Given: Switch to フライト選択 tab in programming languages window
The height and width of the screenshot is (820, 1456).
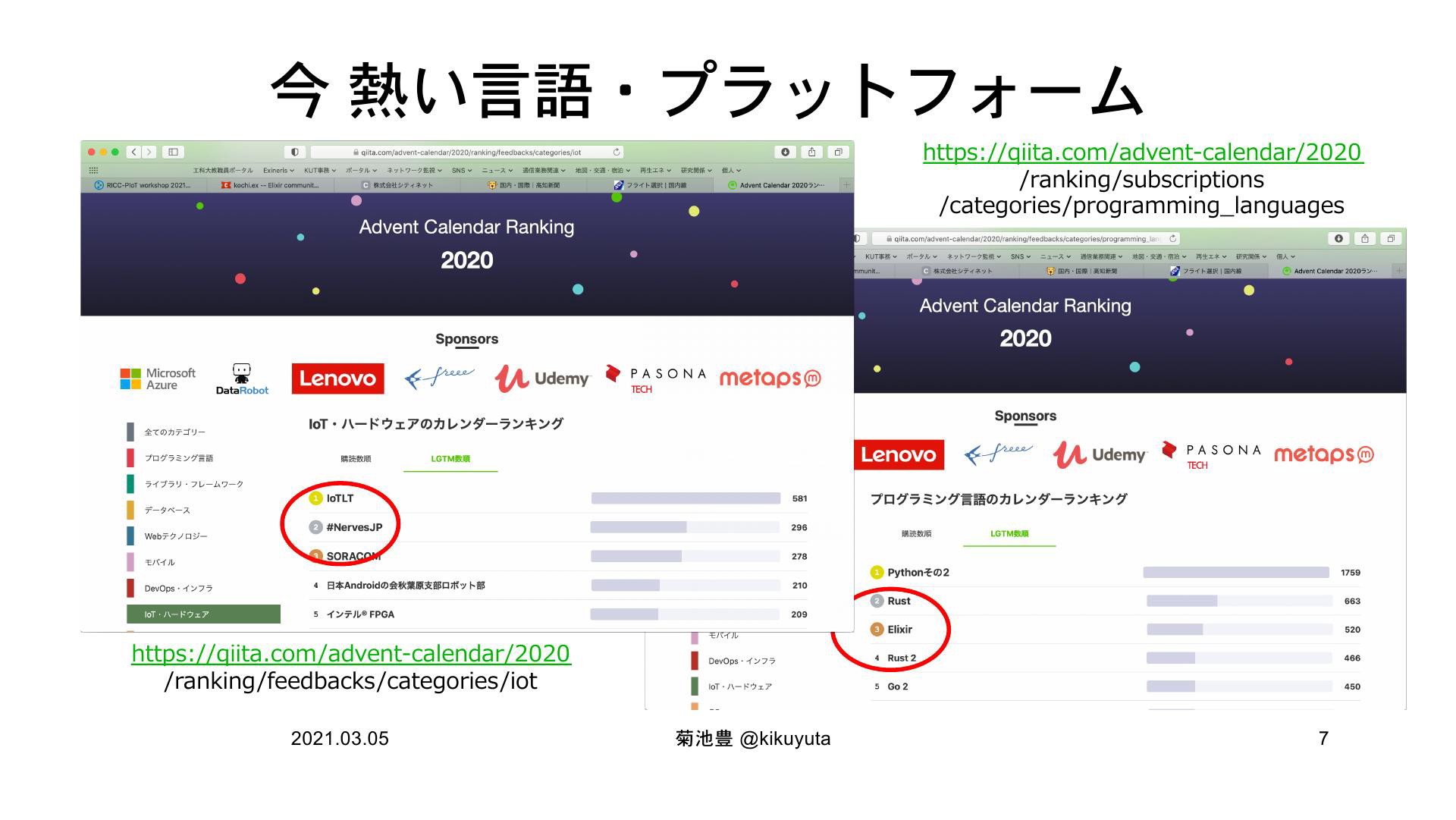Looking at the screenshot, I should 1205,271.
